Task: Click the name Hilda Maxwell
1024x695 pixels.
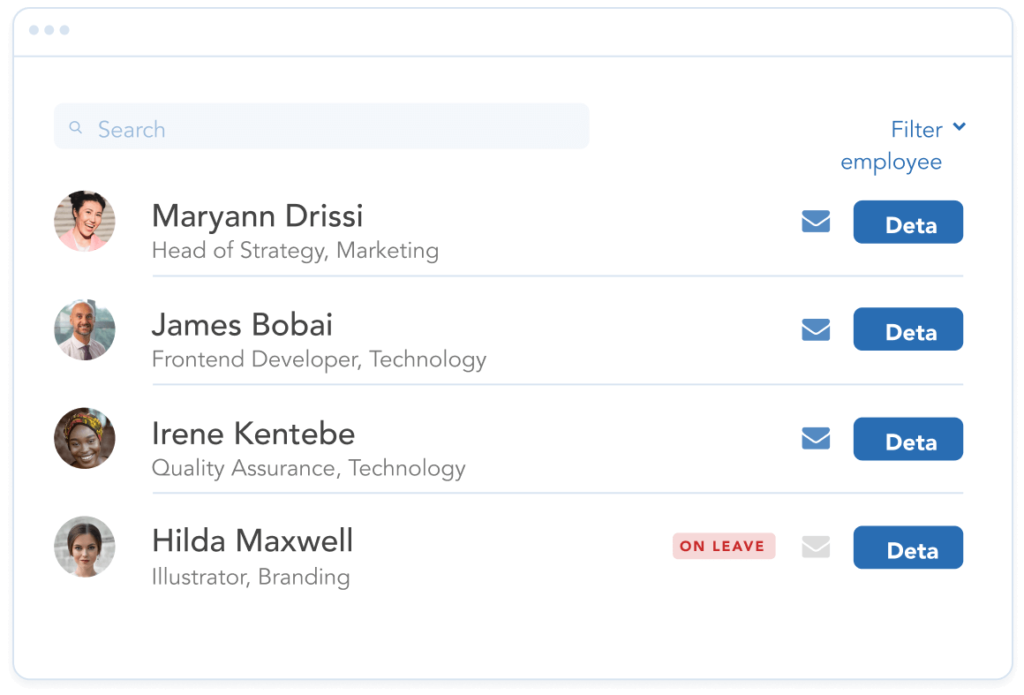Action: [252, 541]
